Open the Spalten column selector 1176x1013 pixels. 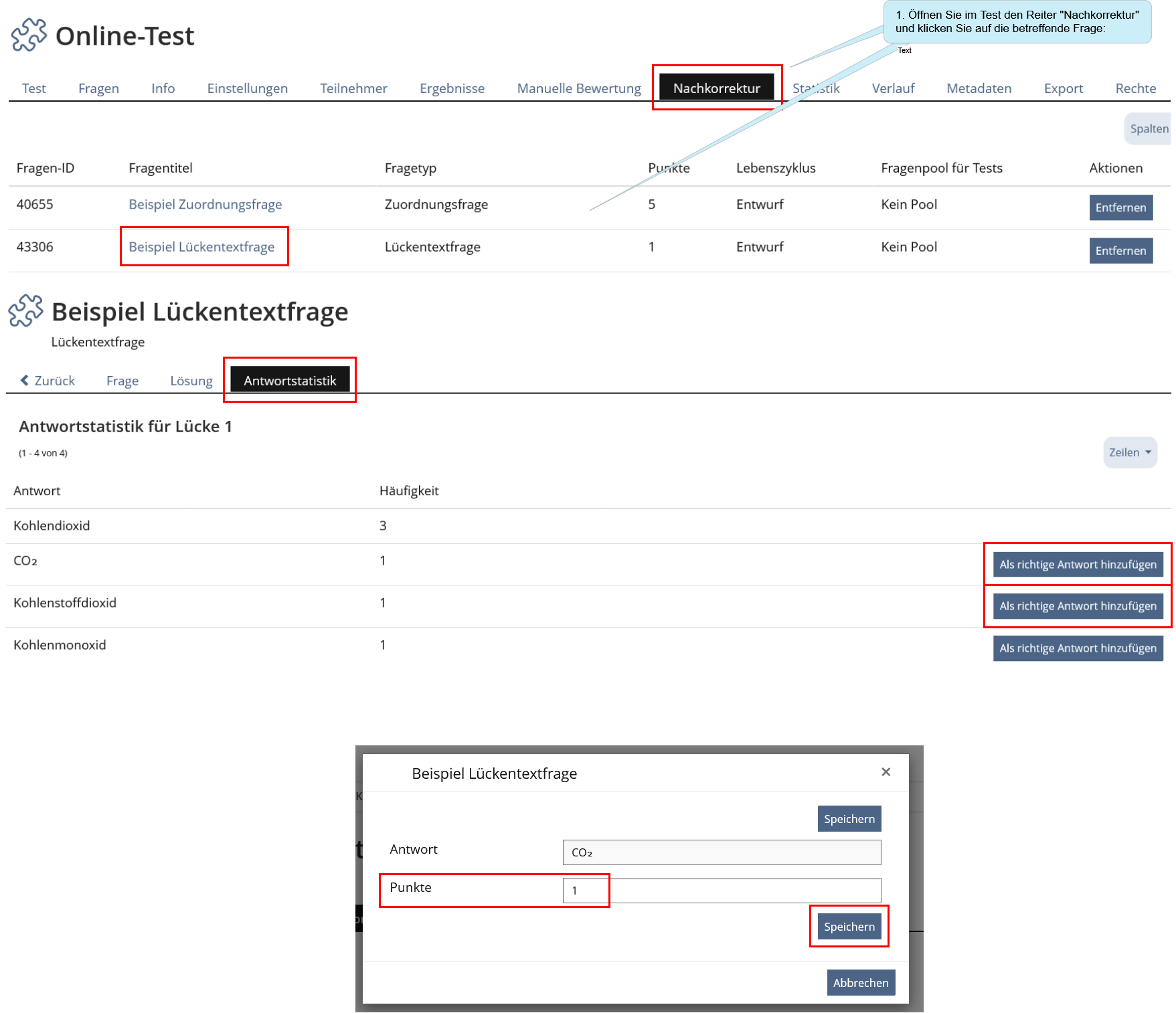click(1148, 128)
